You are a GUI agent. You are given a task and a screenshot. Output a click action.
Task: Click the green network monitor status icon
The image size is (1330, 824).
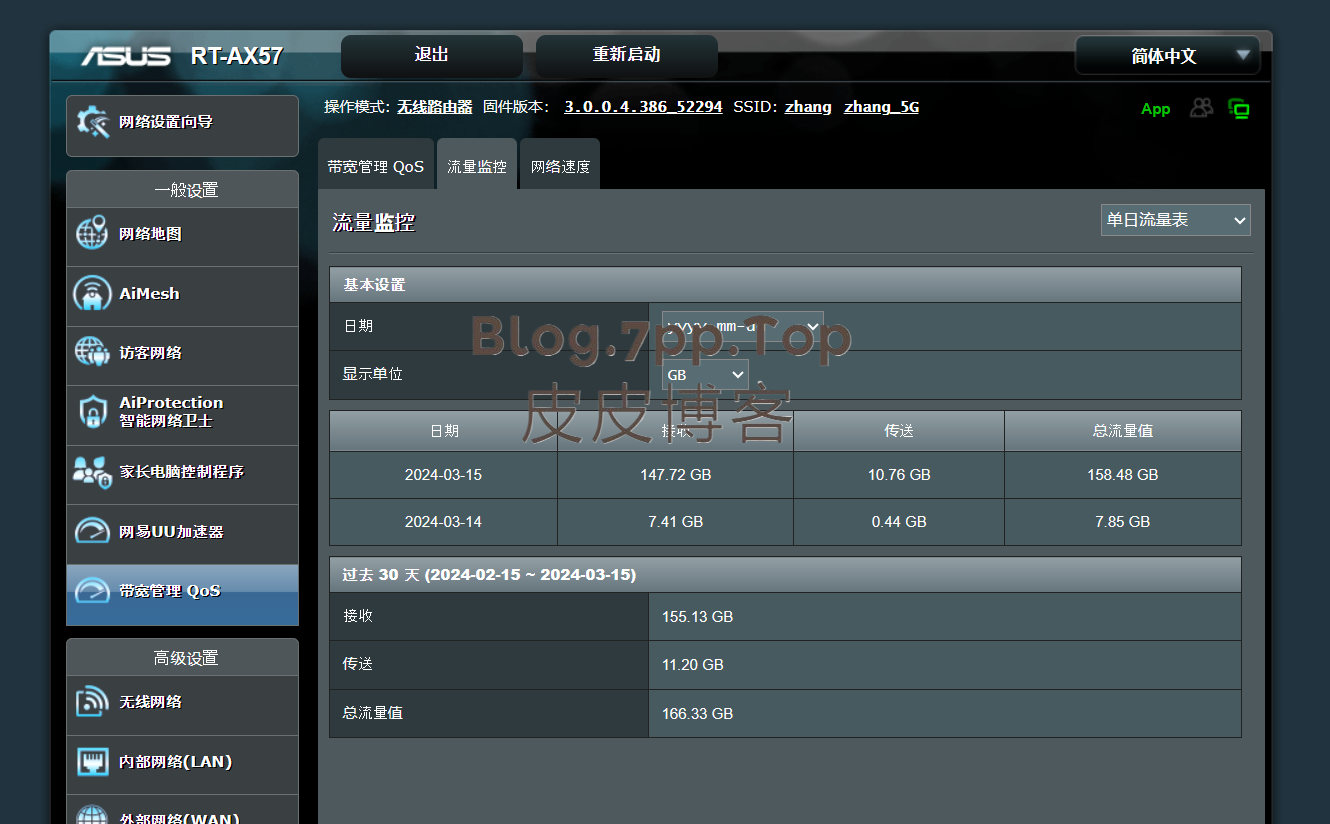coord(1240,109)
